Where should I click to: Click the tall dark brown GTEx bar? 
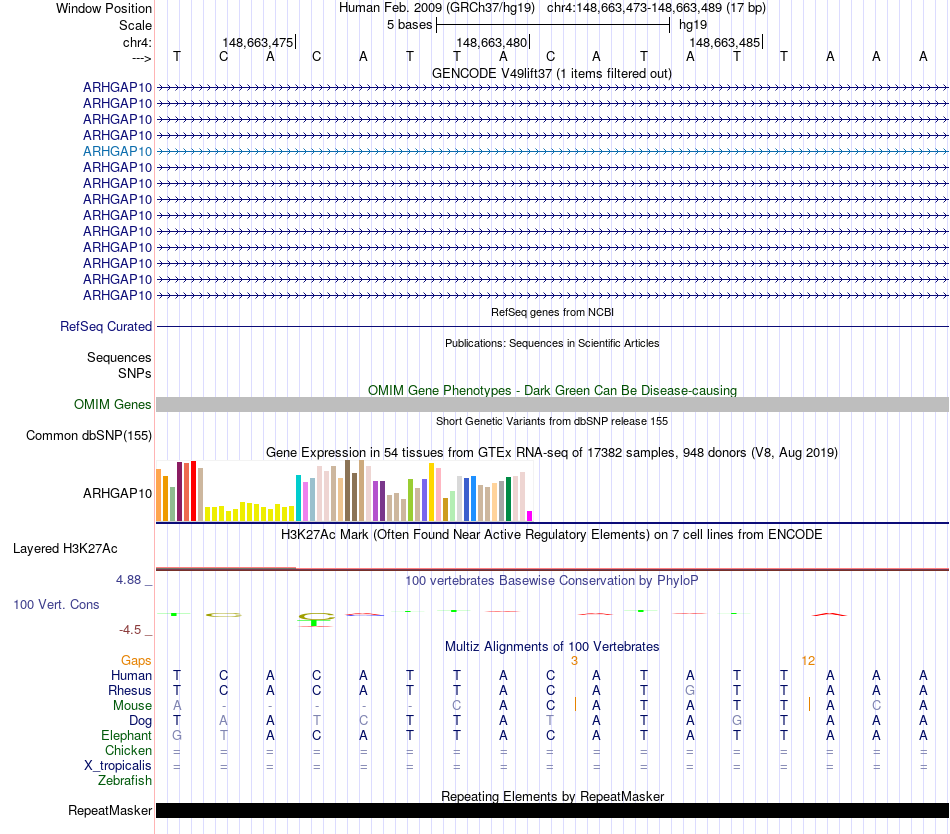point(347,491)
